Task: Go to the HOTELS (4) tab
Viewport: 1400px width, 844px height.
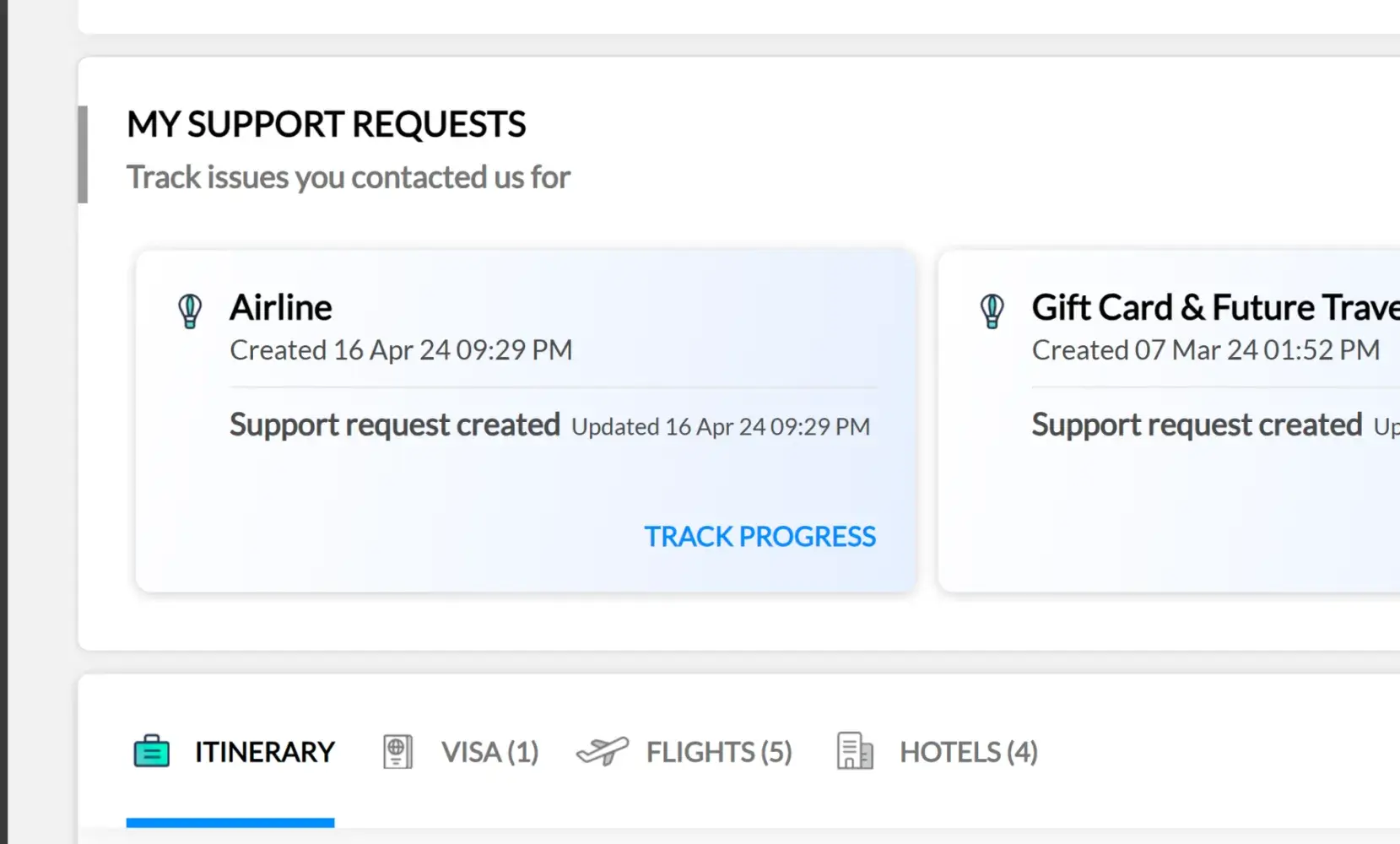Action: pos(968,751)
